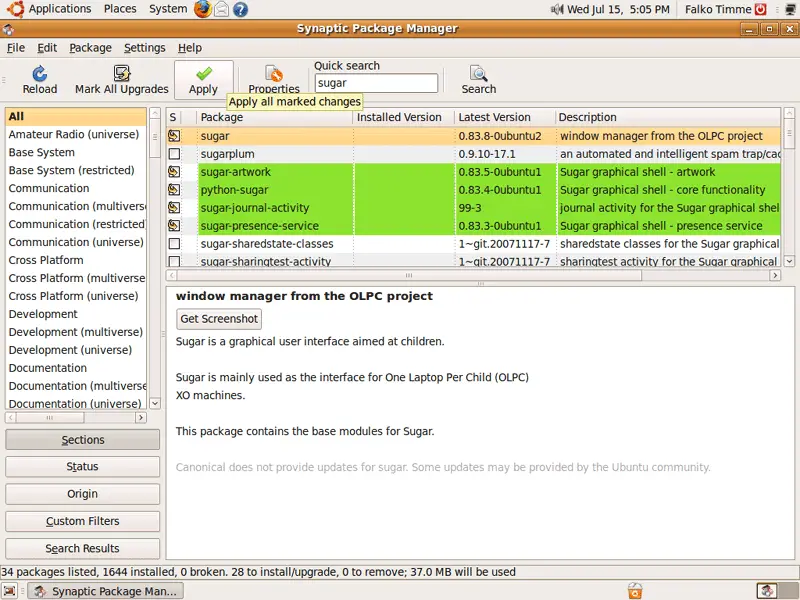Open Custom Filters view

[x=83, y=521]
